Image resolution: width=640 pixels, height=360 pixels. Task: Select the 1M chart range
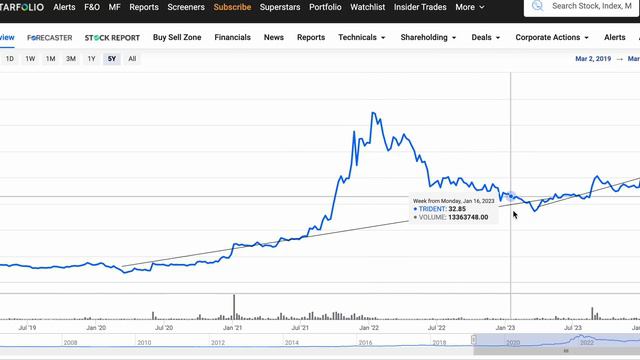(50, 59)
